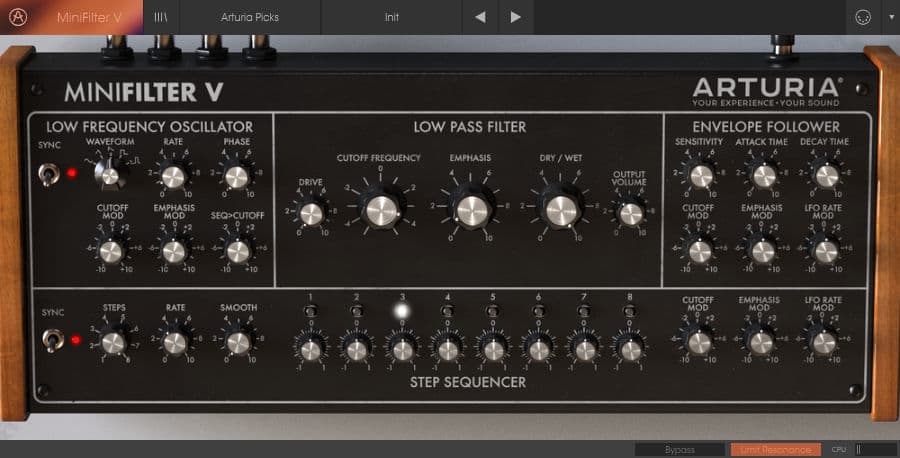Click the Step Sequencer LFO Rate Mod knob

tap(824, 343)
